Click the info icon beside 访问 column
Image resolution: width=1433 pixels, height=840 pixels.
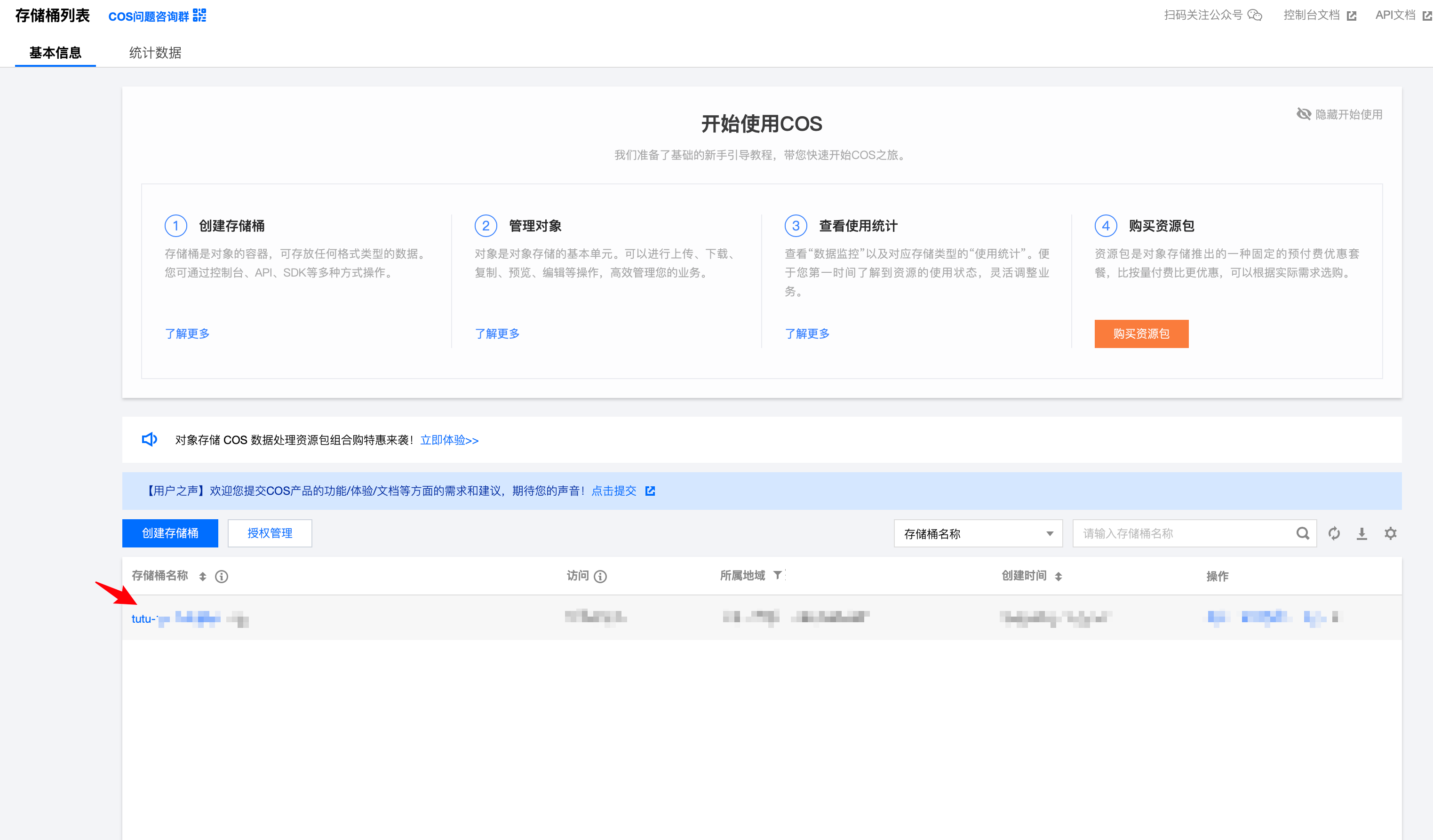coord(600,576)
